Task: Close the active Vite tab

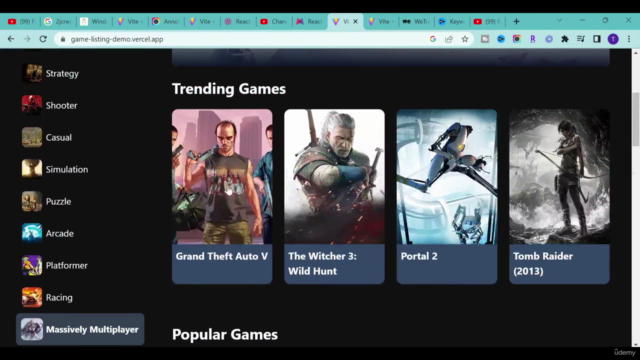Action: point(356,22)
